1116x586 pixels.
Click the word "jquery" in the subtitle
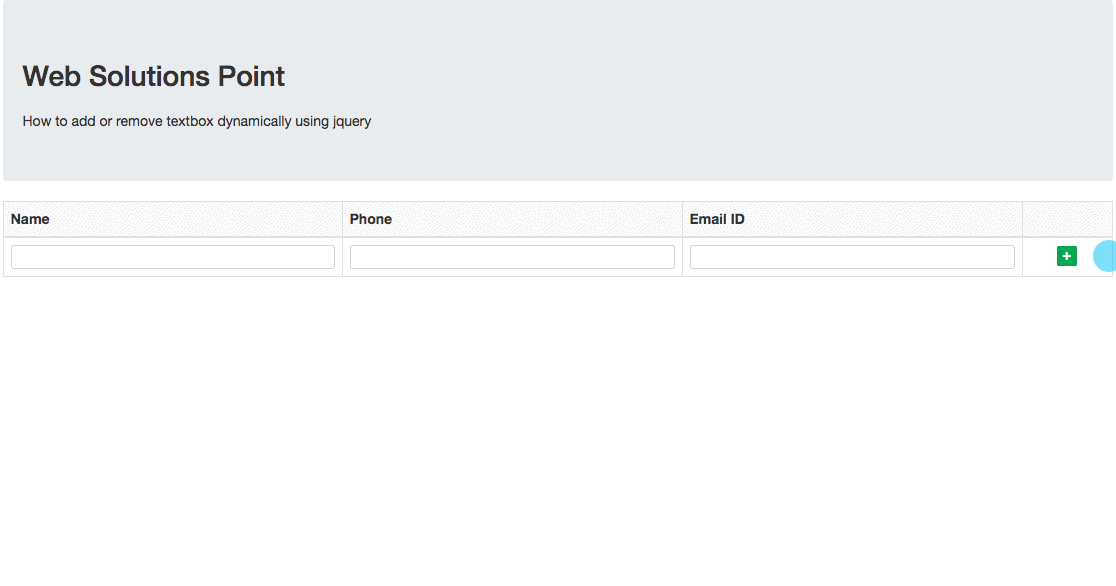(352, 122)
